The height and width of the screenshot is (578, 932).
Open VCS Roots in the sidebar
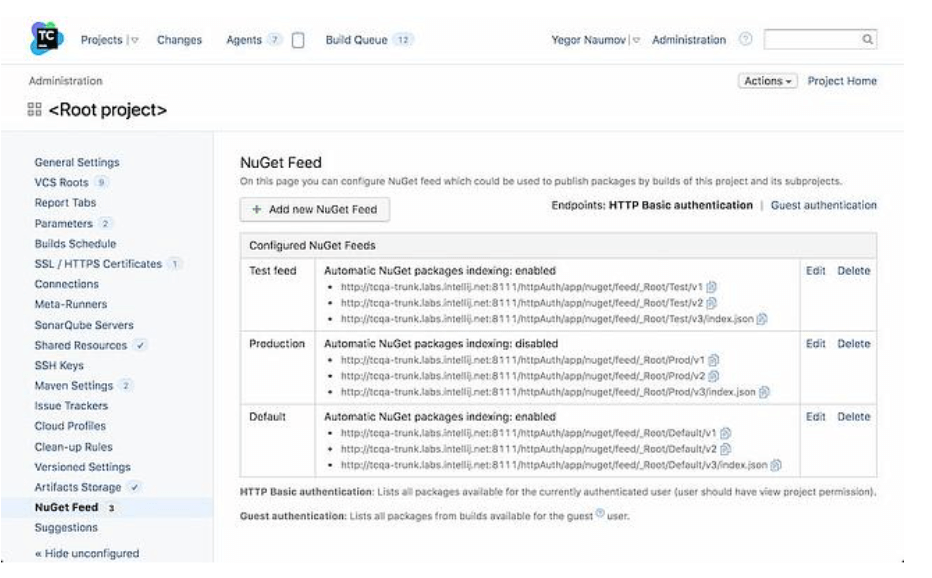point(61,183)
